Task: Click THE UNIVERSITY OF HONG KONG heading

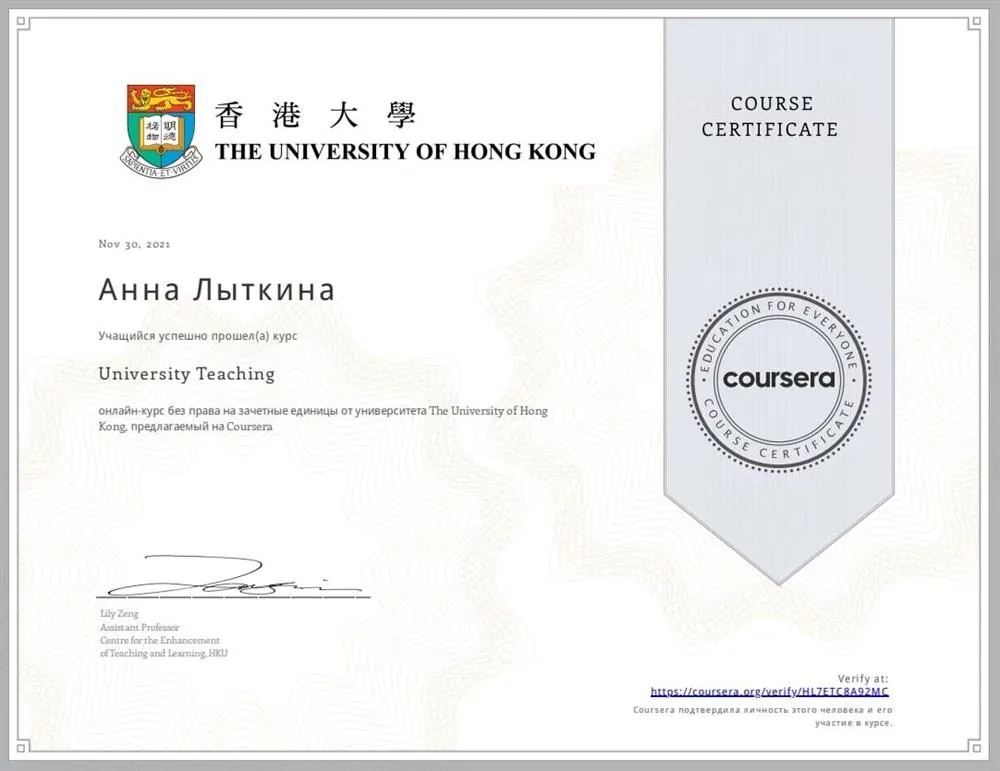Action: (x=406, y=152)
